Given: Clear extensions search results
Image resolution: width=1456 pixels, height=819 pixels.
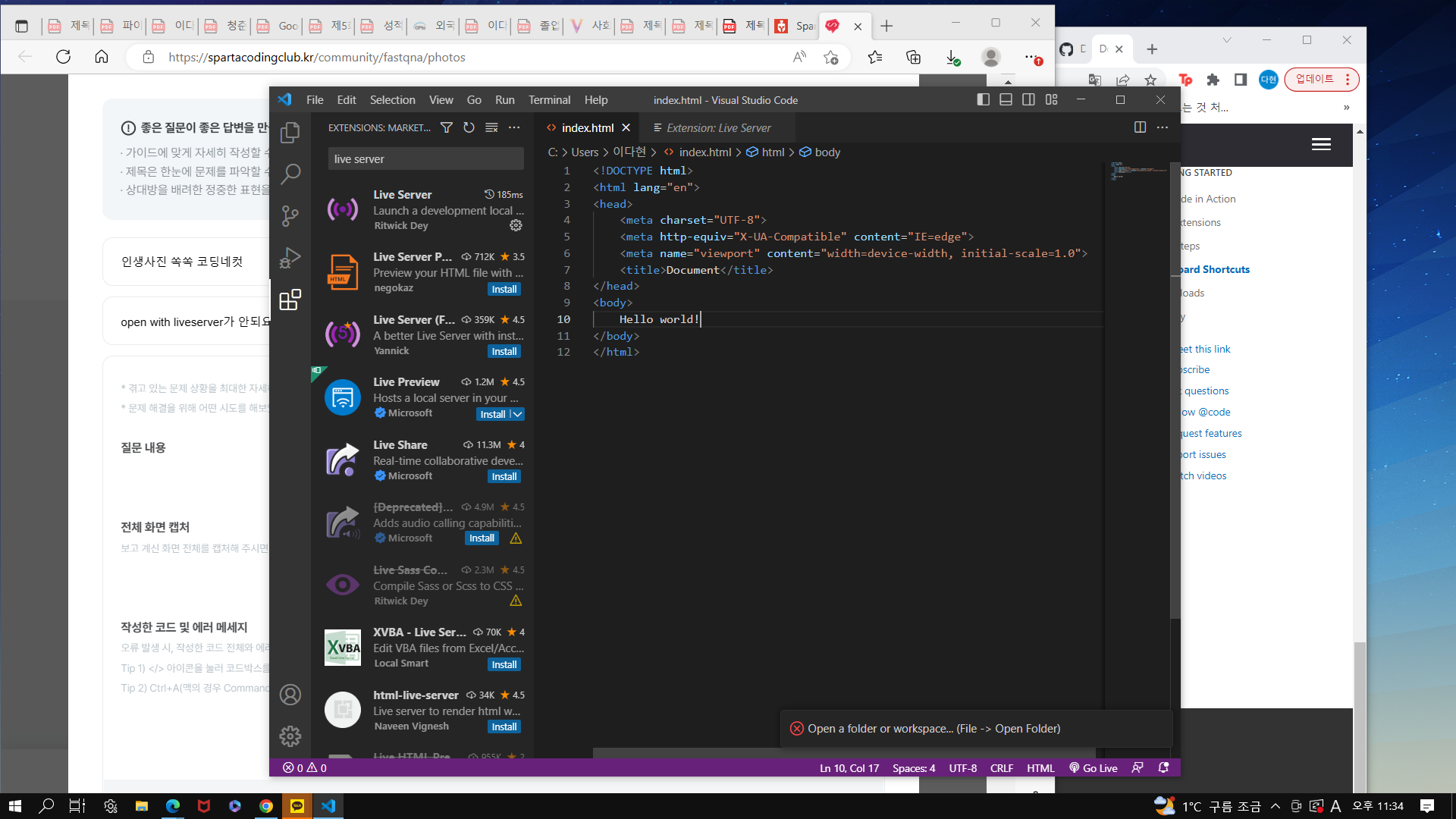Looking at the screenshot, I should tap(491, 127).
